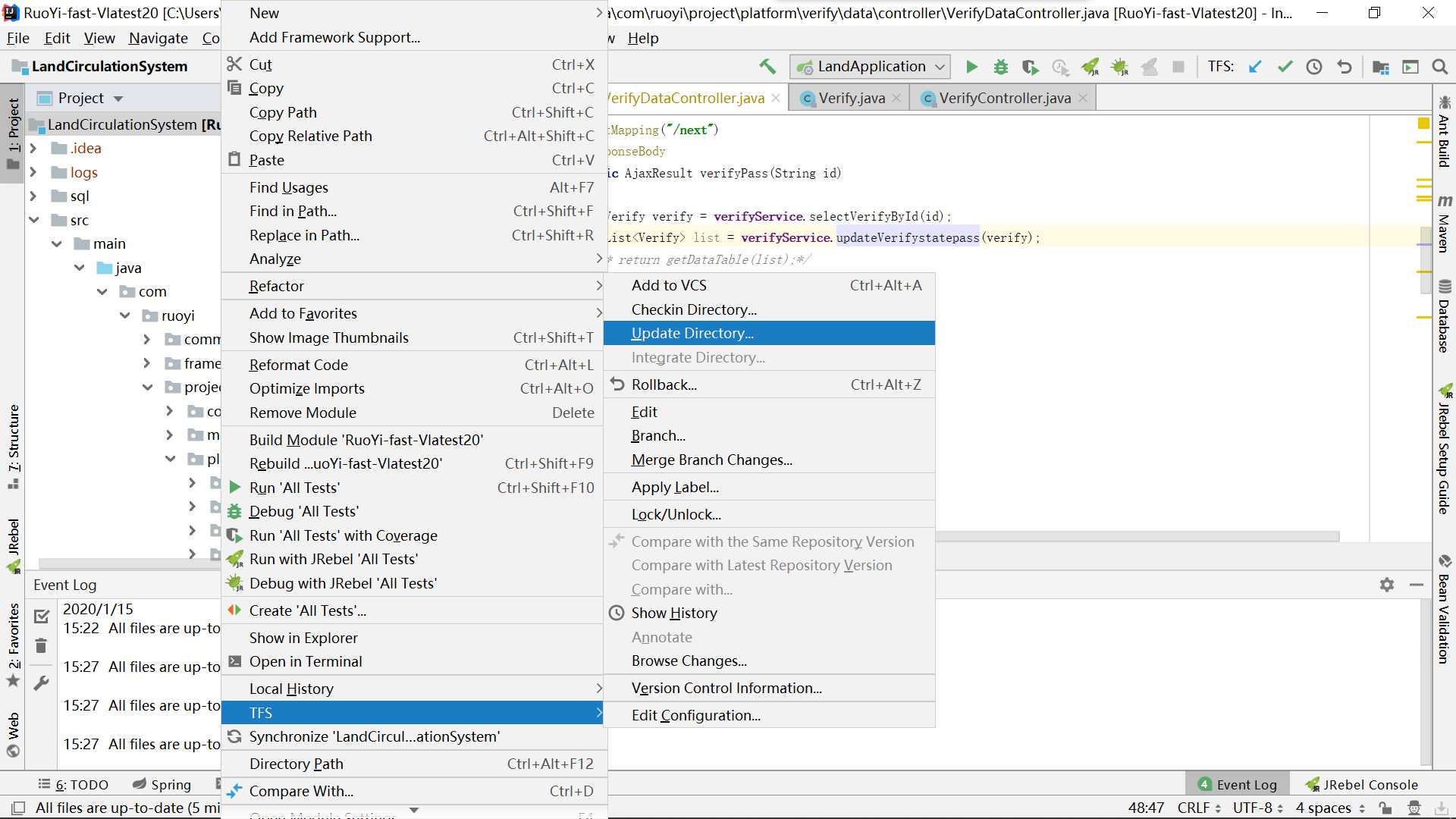
Task: Click the wrench settings icon in Event Log
Action: (x=41, y=682)
